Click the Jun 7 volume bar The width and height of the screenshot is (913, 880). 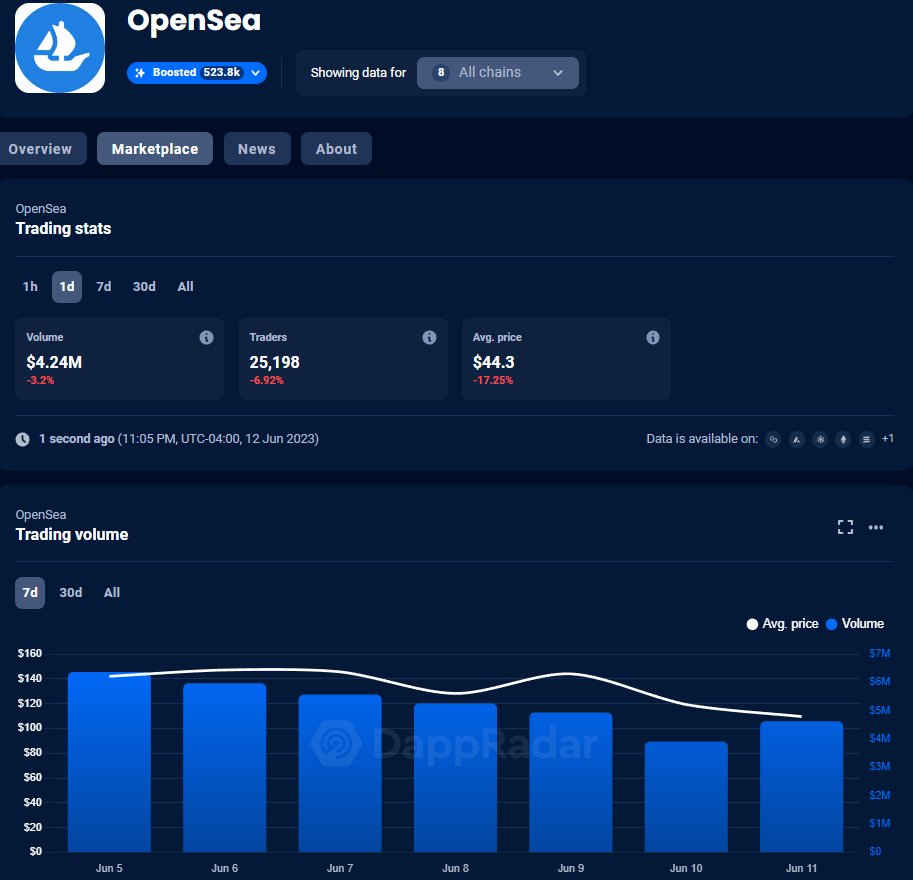(x=340, y=773)
